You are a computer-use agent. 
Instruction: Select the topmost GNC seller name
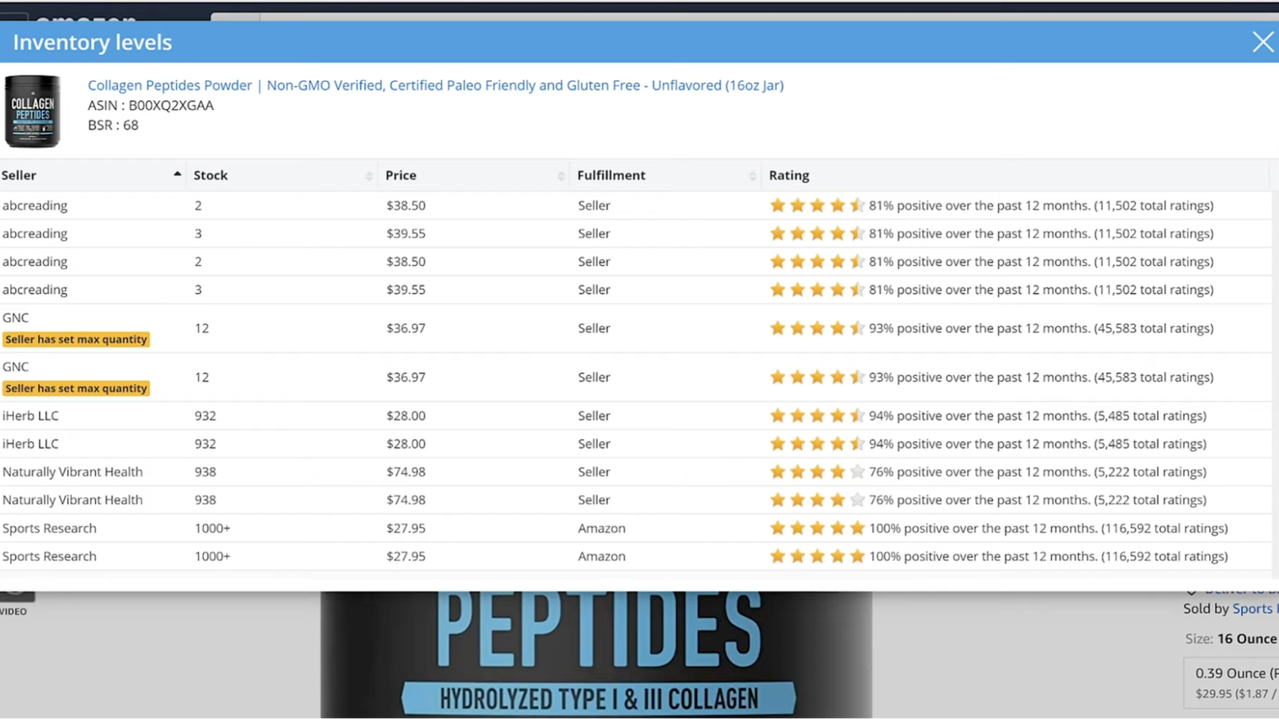16,318
